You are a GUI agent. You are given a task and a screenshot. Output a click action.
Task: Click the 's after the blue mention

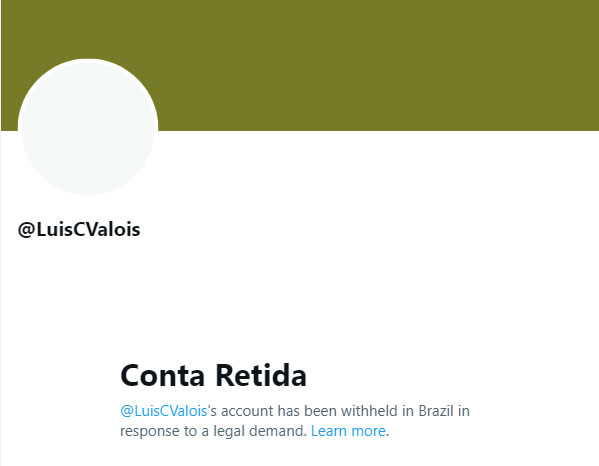(x=212, y=411)
